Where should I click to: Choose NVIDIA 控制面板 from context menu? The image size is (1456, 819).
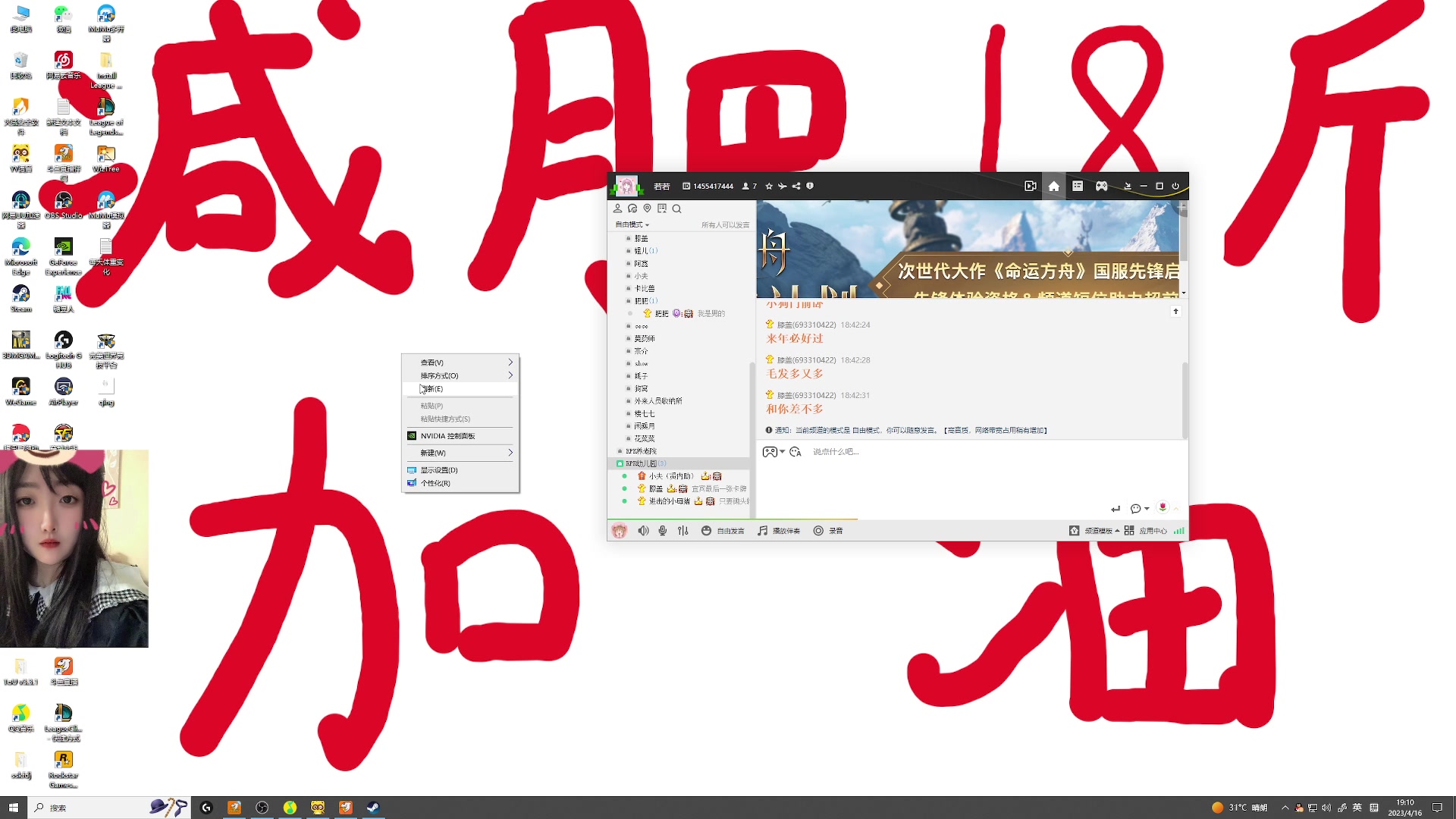pos(447,436)
